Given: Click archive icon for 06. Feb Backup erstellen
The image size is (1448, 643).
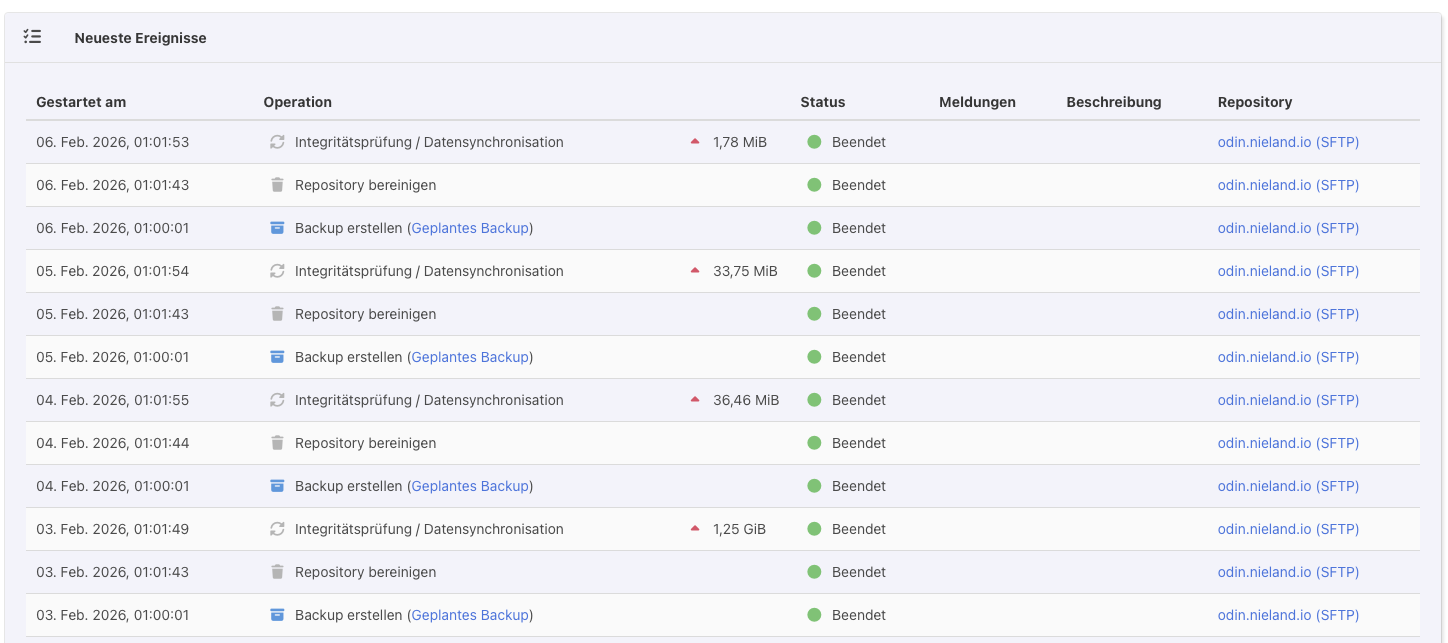Looking at the screenshot, I should pos(277,228).
